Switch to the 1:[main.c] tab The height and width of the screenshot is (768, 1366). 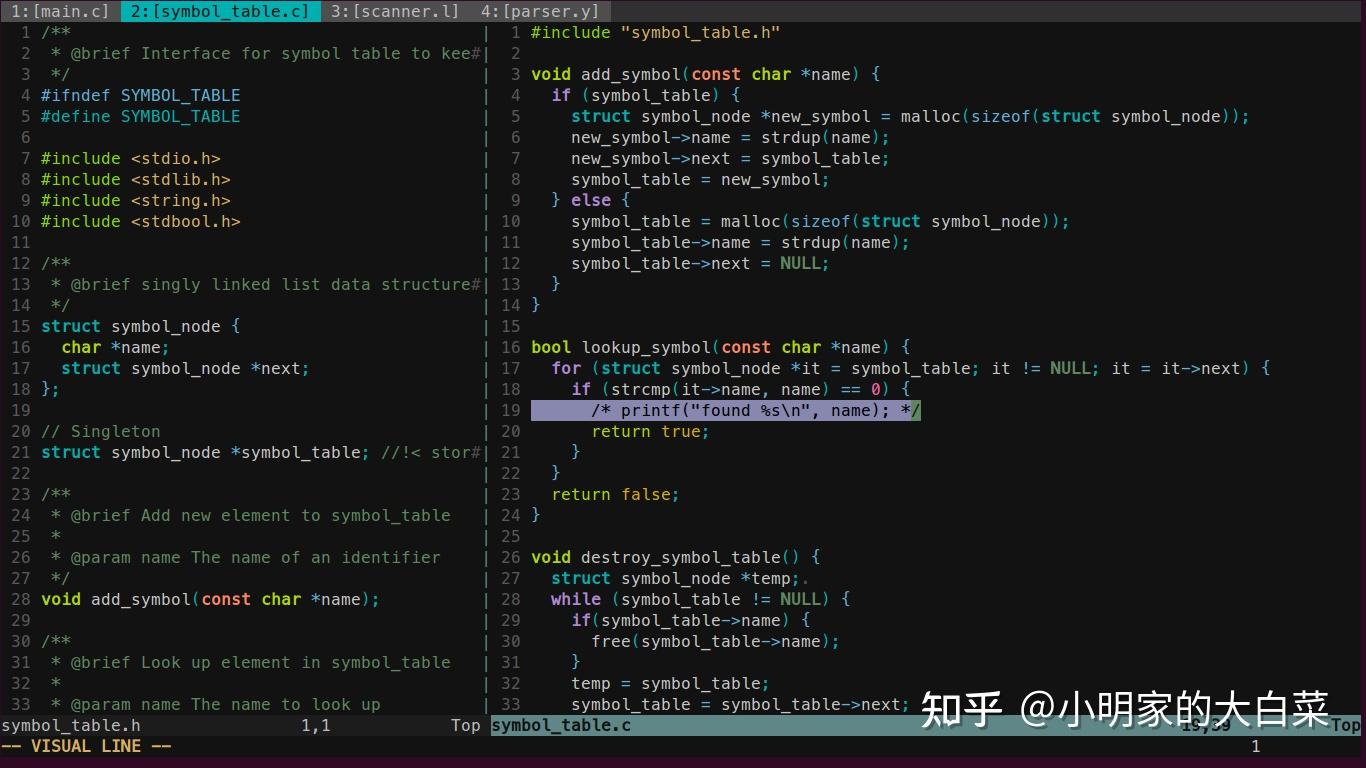click(60, 11)
